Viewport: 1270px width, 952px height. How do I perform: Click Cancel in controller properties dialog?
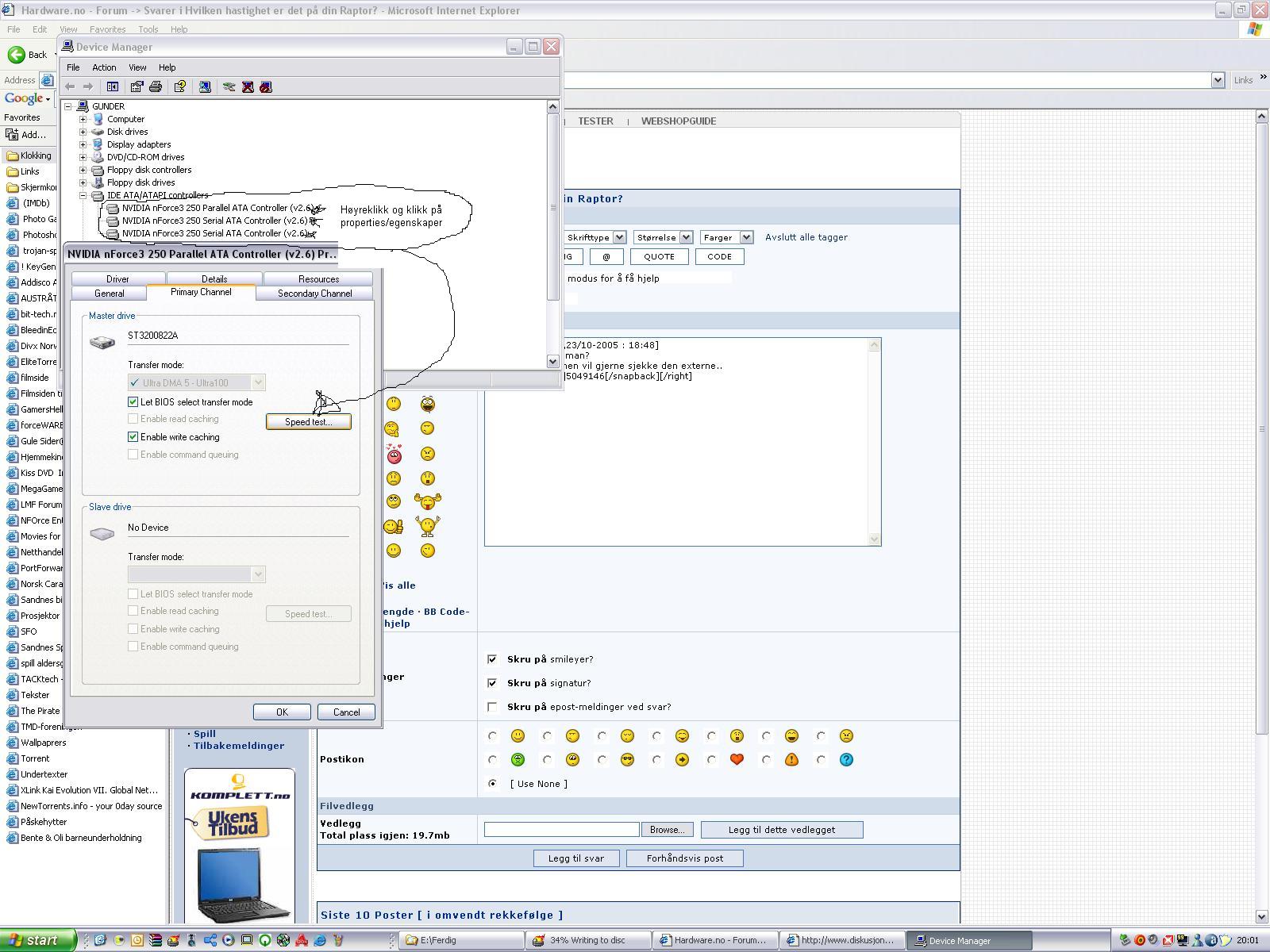point(346,712)
